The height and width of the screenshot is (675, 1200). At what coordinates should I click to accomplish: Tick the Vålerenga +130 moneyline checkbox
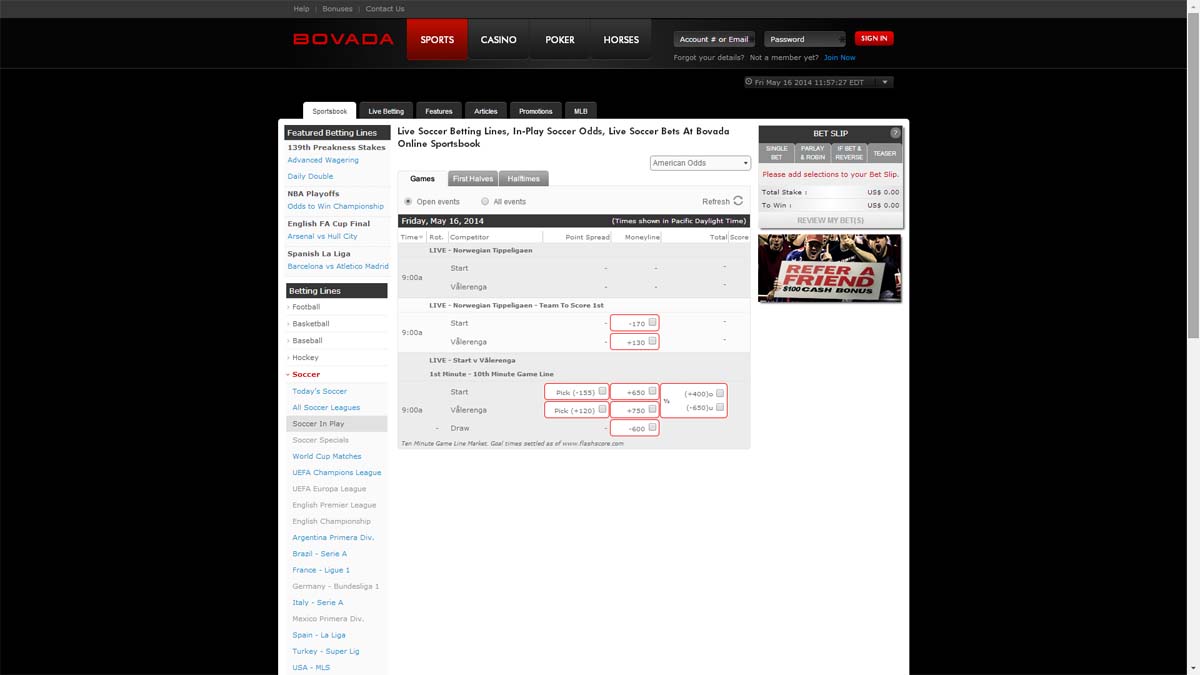(652, 341)
